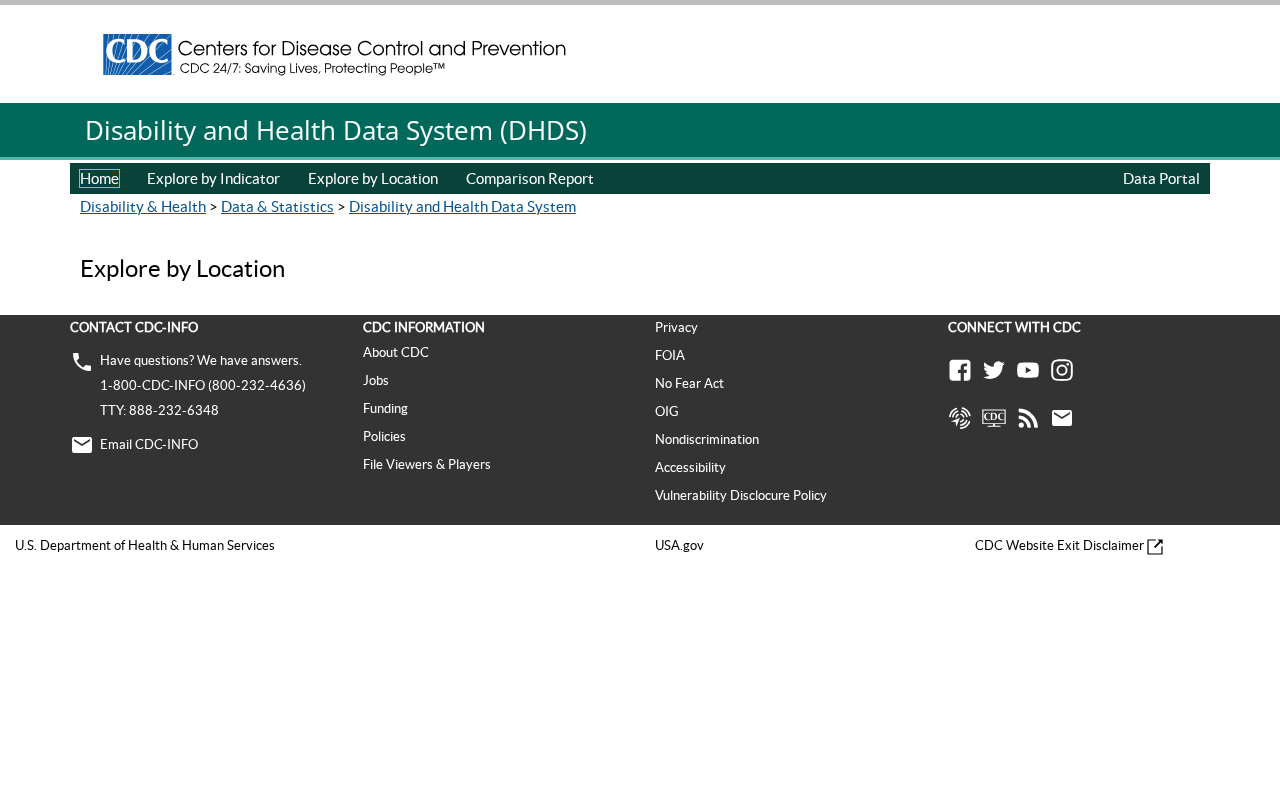This screenshot has width=1280, height=800.
Task: Open CDC Website Exit Disclaimer link
Action: click(x=1059, y=545)
